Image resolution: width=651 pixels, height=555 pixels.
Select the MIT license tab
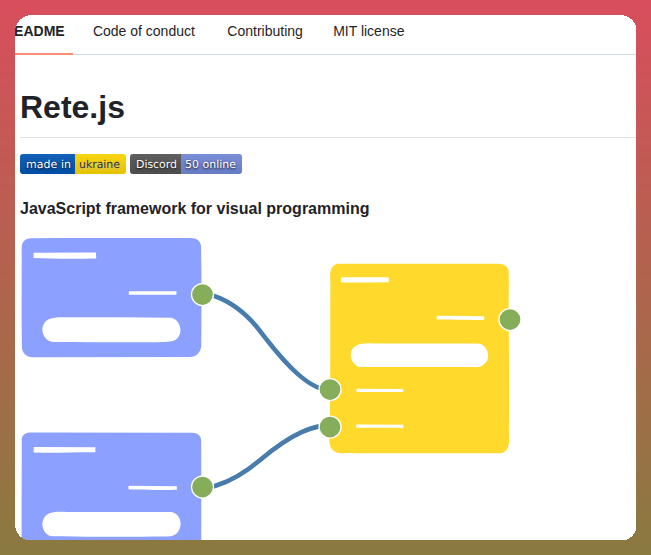(x=369, y=31)
